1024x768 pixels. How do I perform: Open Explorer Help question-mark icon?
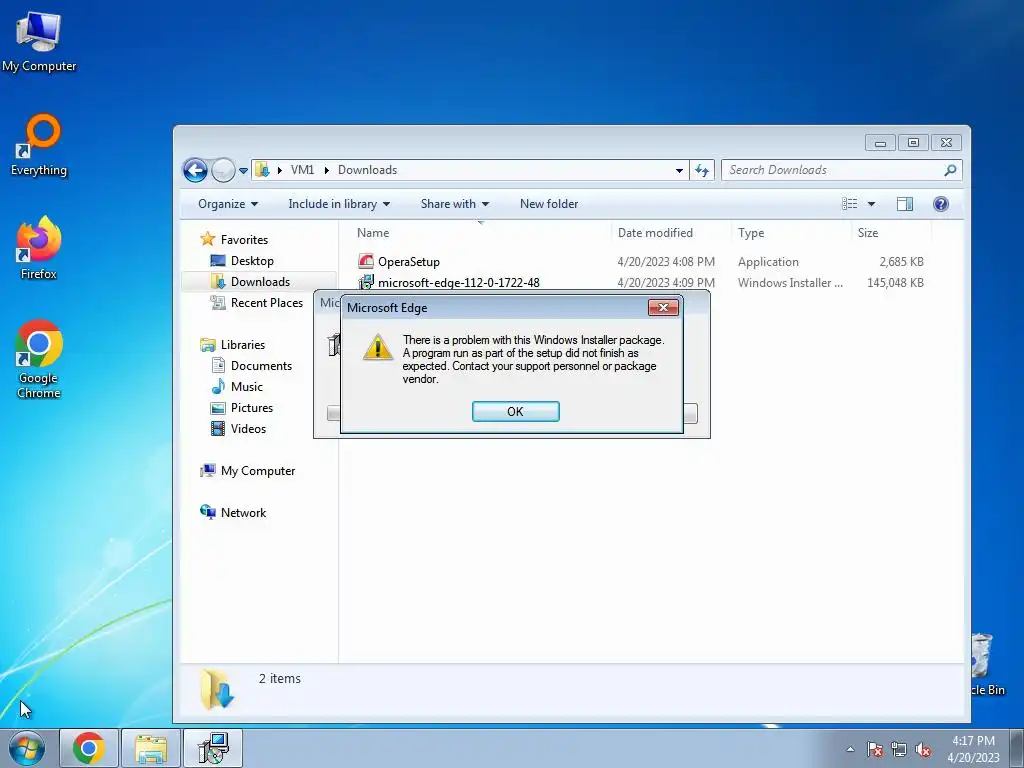(x=940, y=204)
